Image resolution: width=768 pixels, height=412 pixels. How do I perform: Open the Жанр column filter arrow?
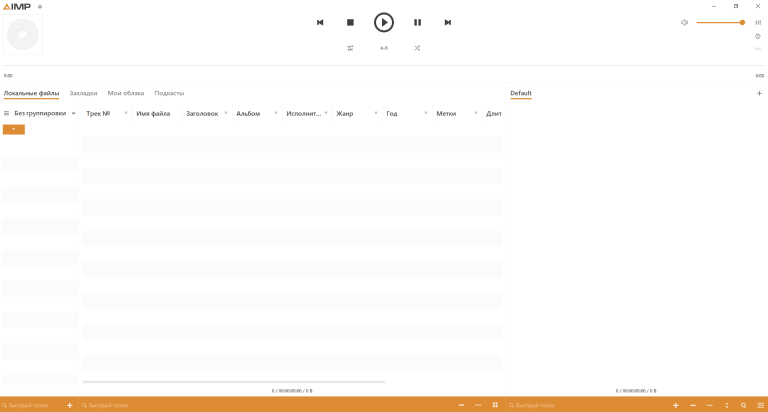coord(376,114)
